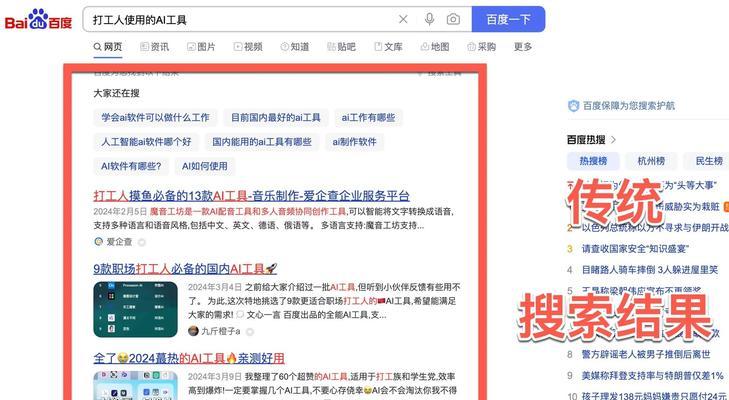Click the thumbnail of the 9款职场 result
This screenshot has height=400, width=729.
(135, 309)
